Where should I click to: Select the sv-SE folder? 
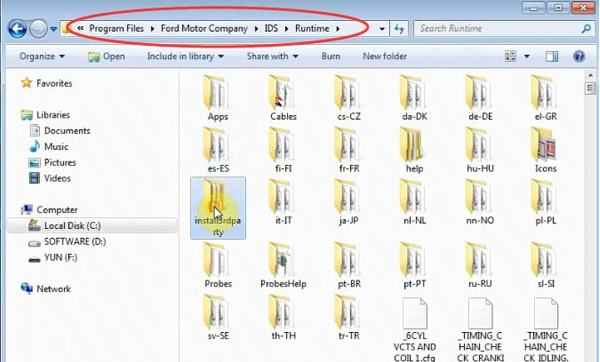[218, 318]
